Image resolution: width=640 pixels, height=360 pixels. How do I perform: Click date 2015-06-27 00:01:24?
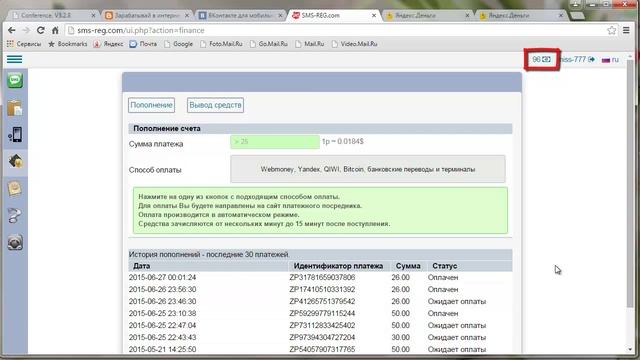[162, 277]
